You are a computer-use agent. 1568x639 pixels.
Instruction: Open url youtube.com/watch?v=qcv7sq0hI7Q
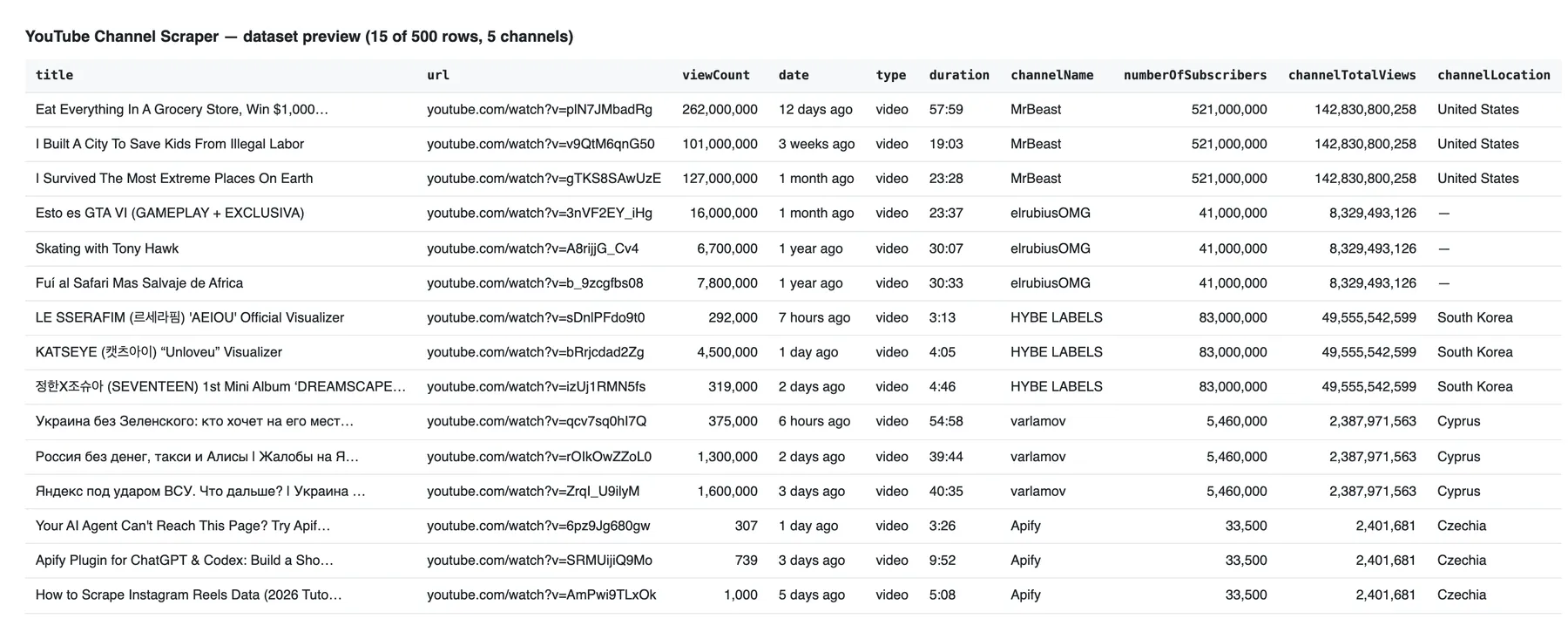coord(537,421)
